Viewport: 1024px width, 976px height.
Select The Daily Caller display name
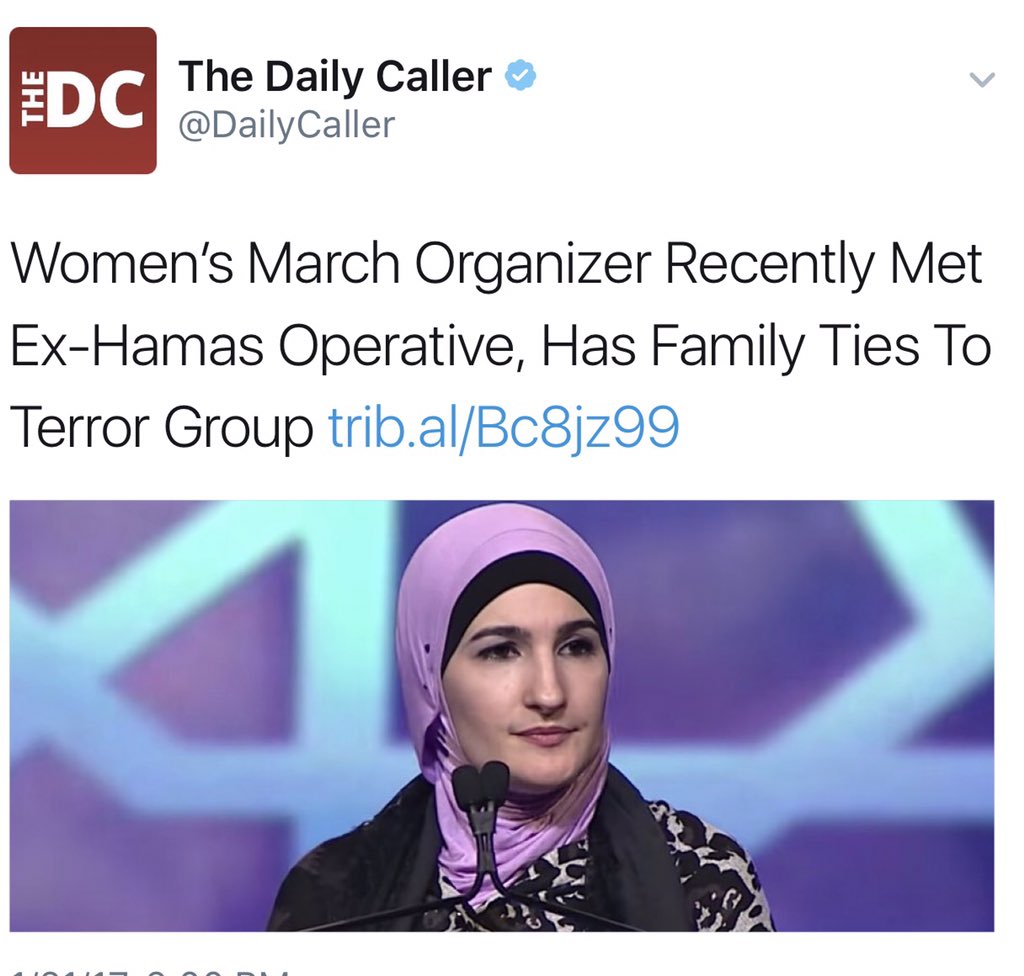coord(335,77)
